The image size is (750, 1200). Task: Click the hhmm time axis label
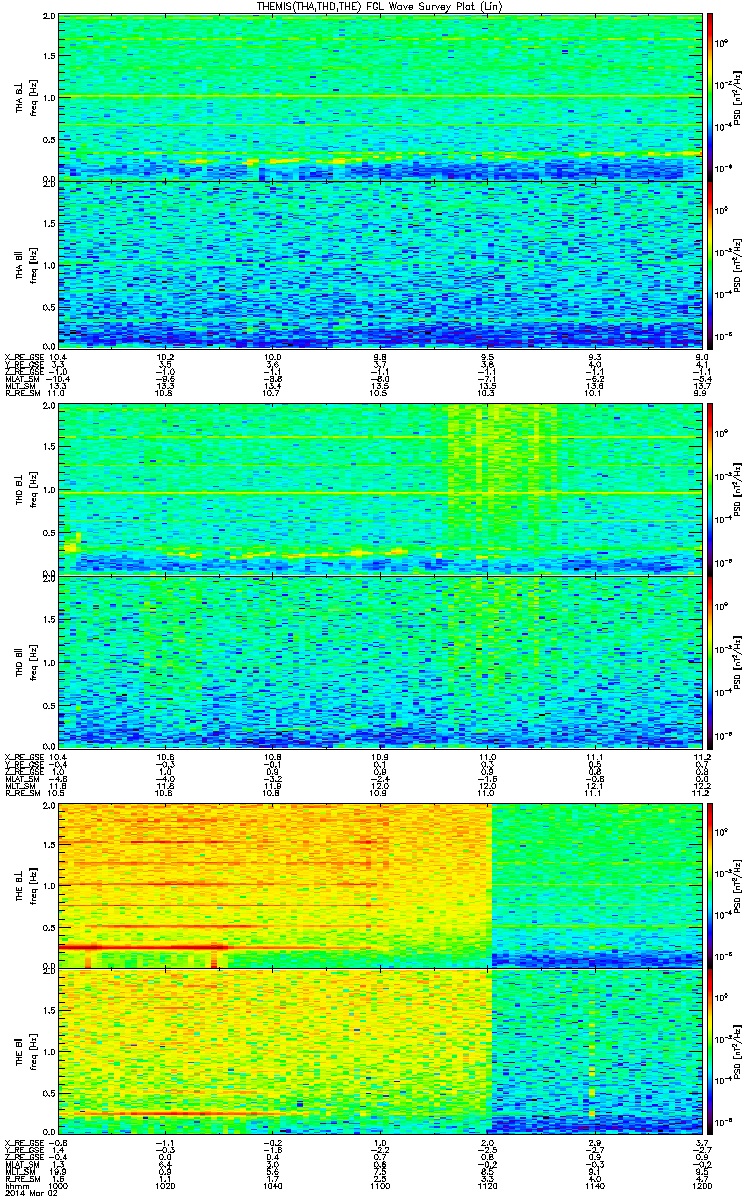pos(16,1187)
